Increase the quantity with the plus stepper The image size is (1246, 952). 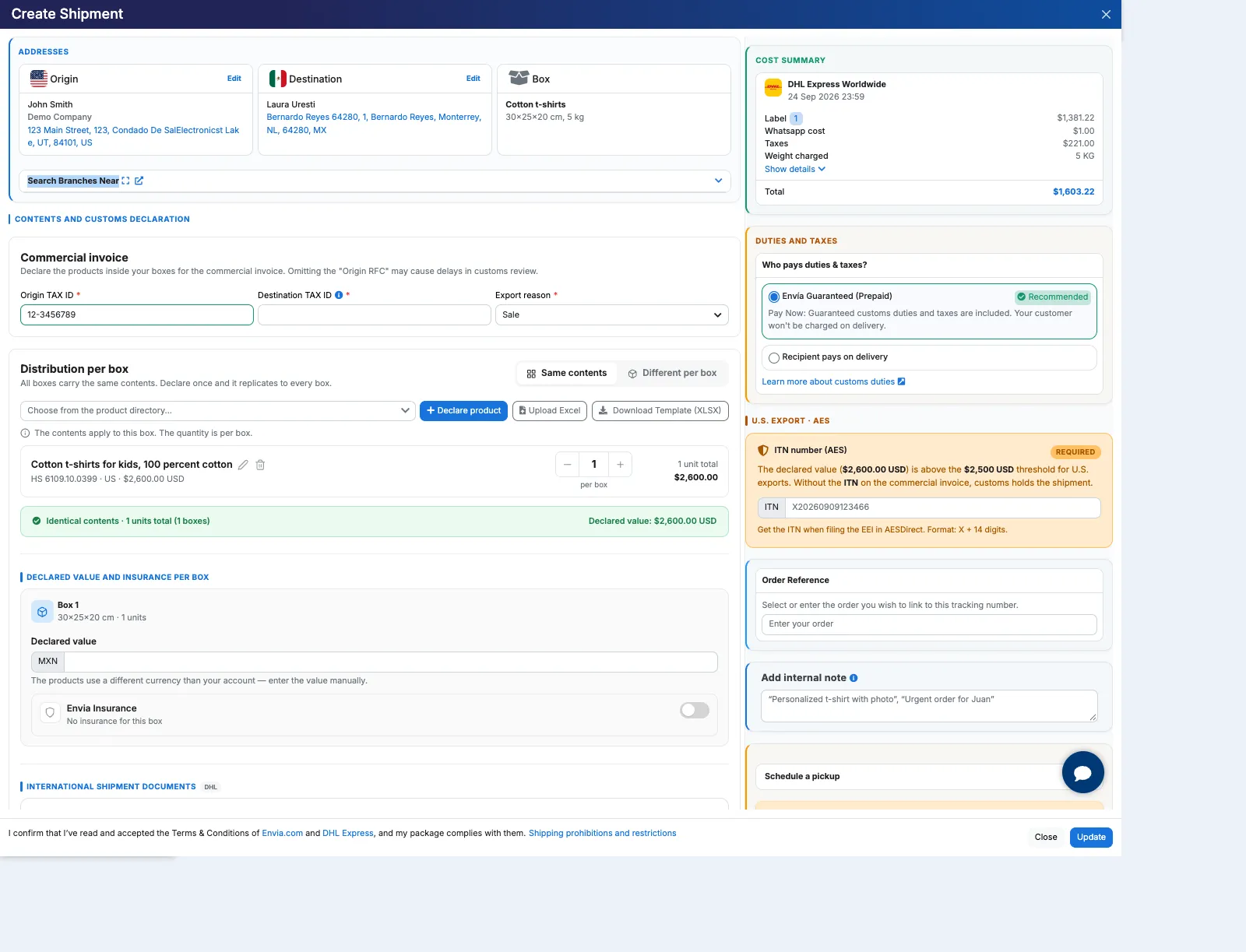click(621, 465)
